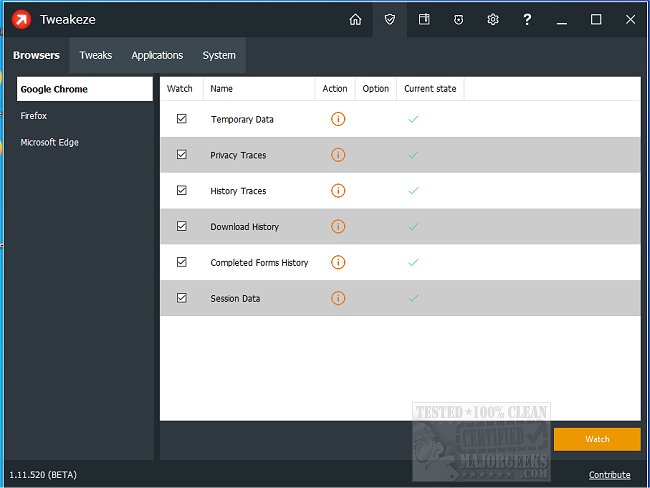Close the Tweakeze window
Viewport: 650px width, 488px height.
pos(631,19)
